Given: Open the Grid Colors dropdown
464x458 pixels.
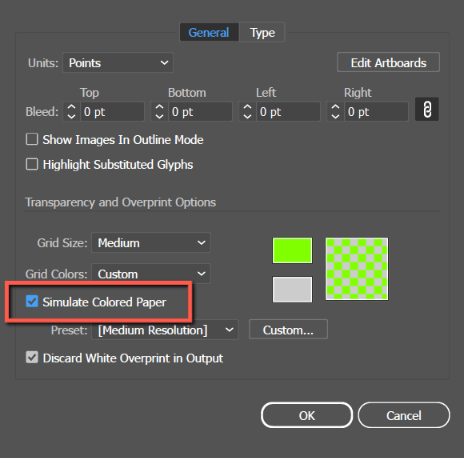Looking at the screenshot, I should (151, 274).
